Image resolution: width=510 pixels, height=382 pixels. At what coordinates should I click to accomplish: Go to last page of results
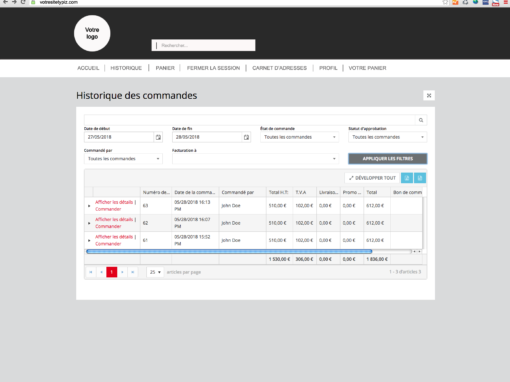(133, 272)
